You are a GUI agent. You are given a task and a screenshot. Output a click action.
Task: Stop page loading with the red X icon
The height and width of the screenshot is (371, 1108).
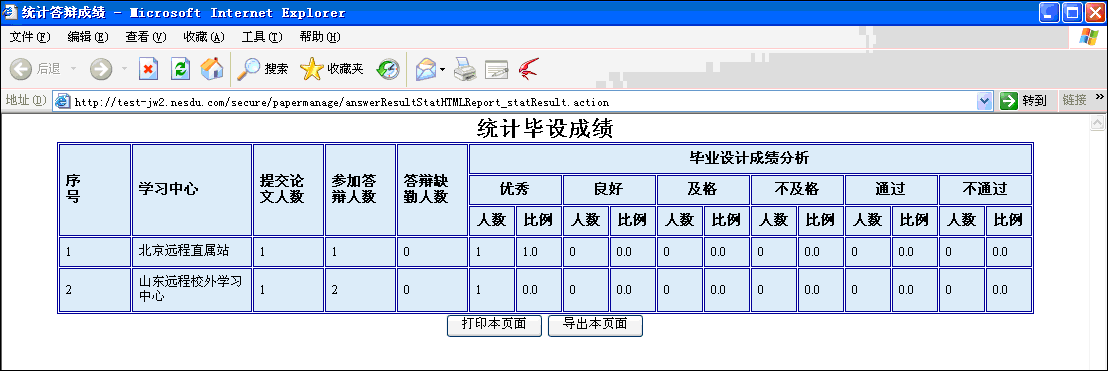click(148, 69)
